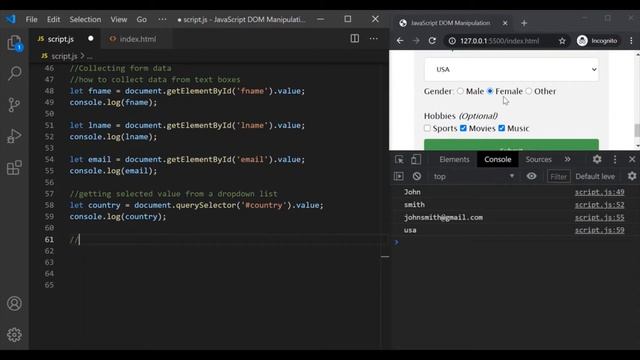Viewport: 640px width, 360px height.
Task: Open the Extensions view
Action: (x=14, y=167)
